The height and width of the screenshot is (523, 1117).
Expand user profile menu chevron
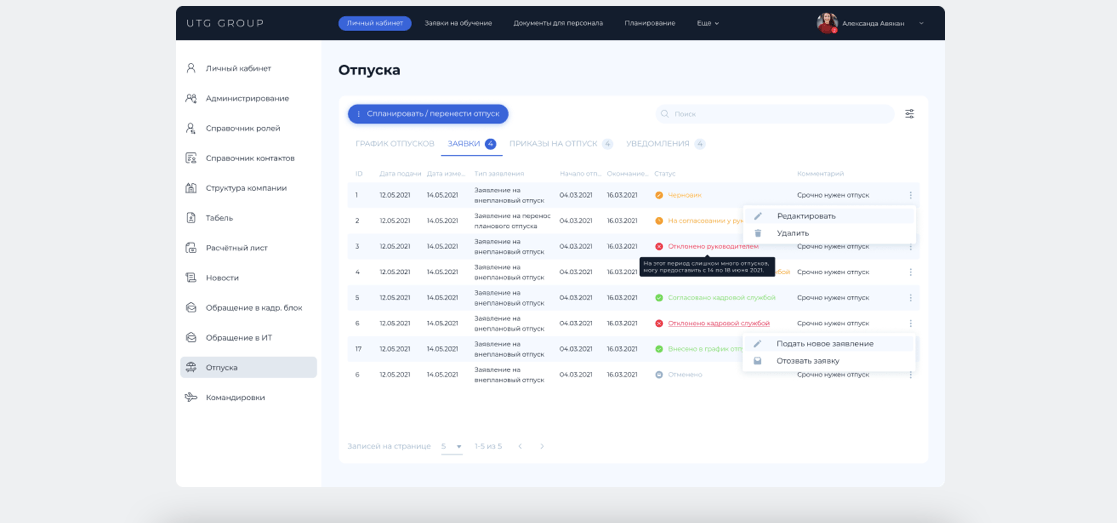[921, 23]
